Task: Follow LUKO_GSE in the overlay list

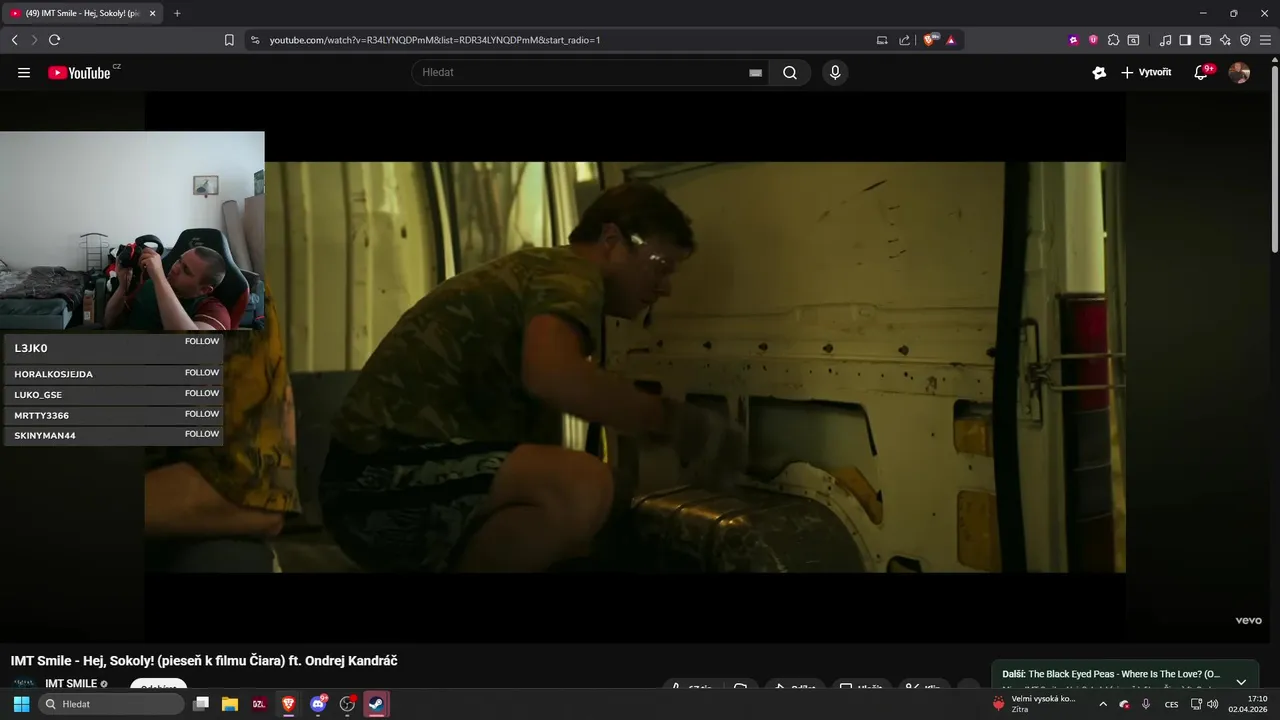Action: point(202,393)
